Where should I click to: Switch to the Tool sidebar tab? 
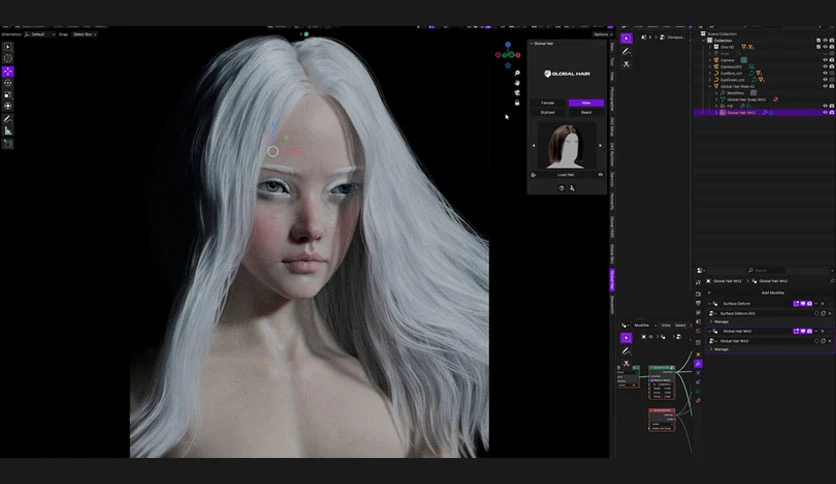tap(612, 61)
